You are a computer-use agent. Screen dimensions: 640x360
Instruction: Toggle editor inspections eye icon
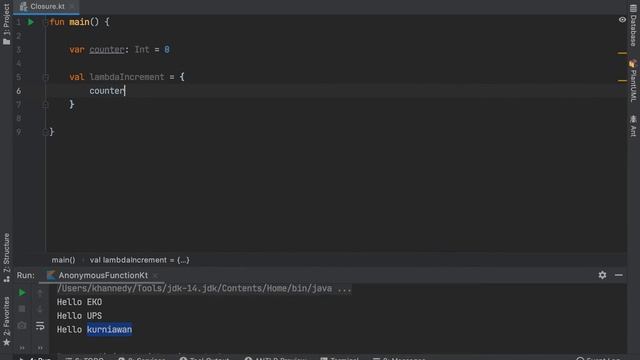coord(622,20)
